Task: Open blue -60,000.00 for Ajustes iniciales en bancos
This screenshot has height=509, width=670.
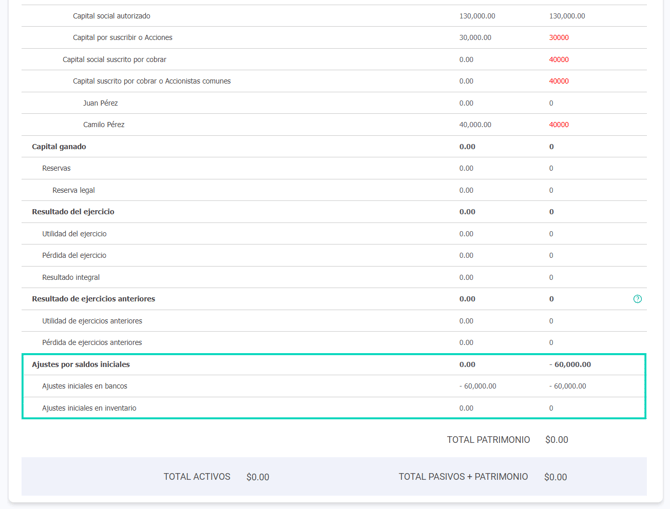Action: [x=567, y=386]
